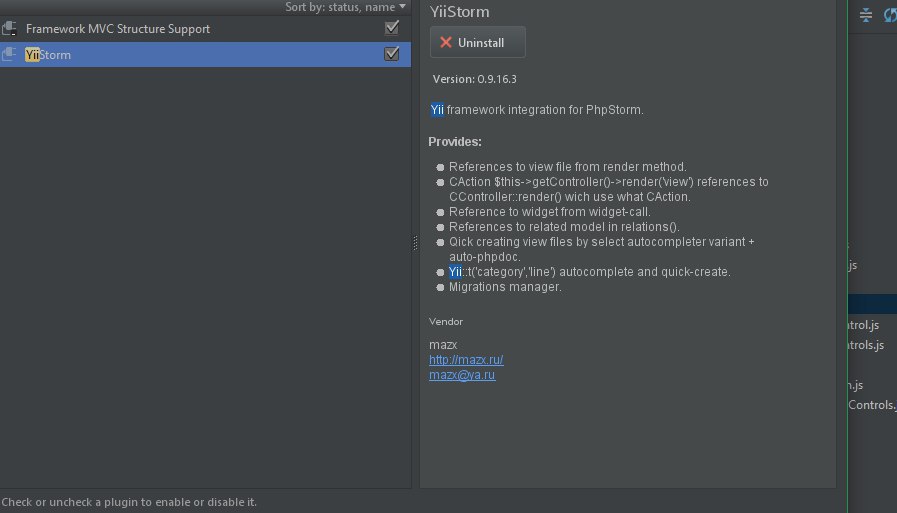Click the Collapse All icon in the toolbar
Screen dimensions: 897x513
865,15
